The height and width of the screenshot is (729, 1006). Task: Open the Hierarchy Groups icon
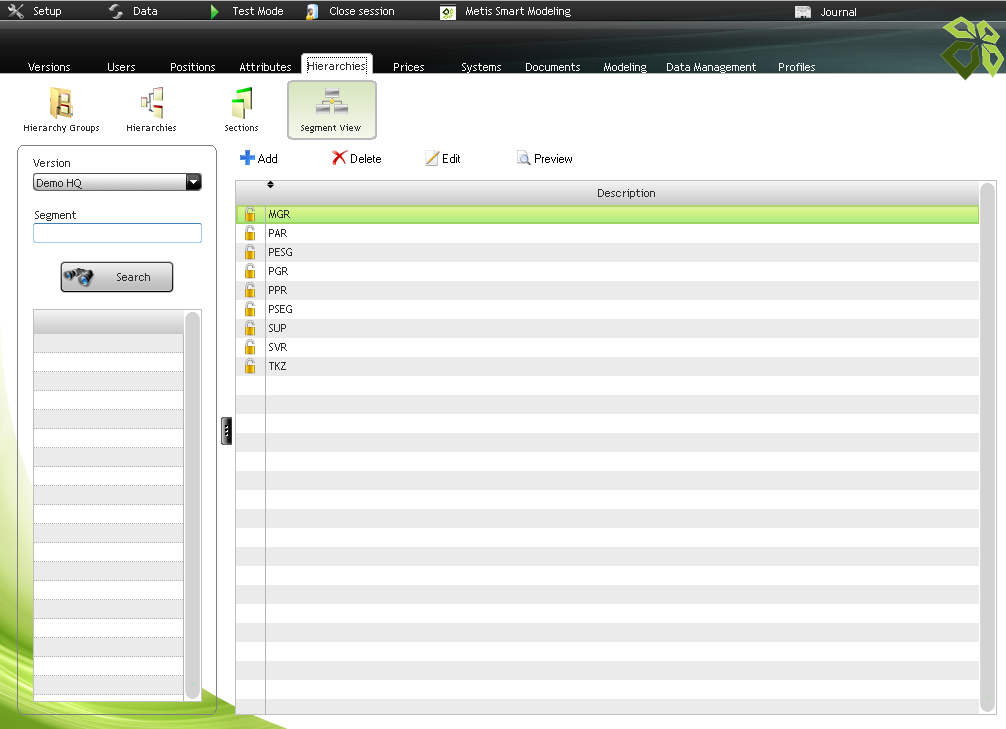62,103
